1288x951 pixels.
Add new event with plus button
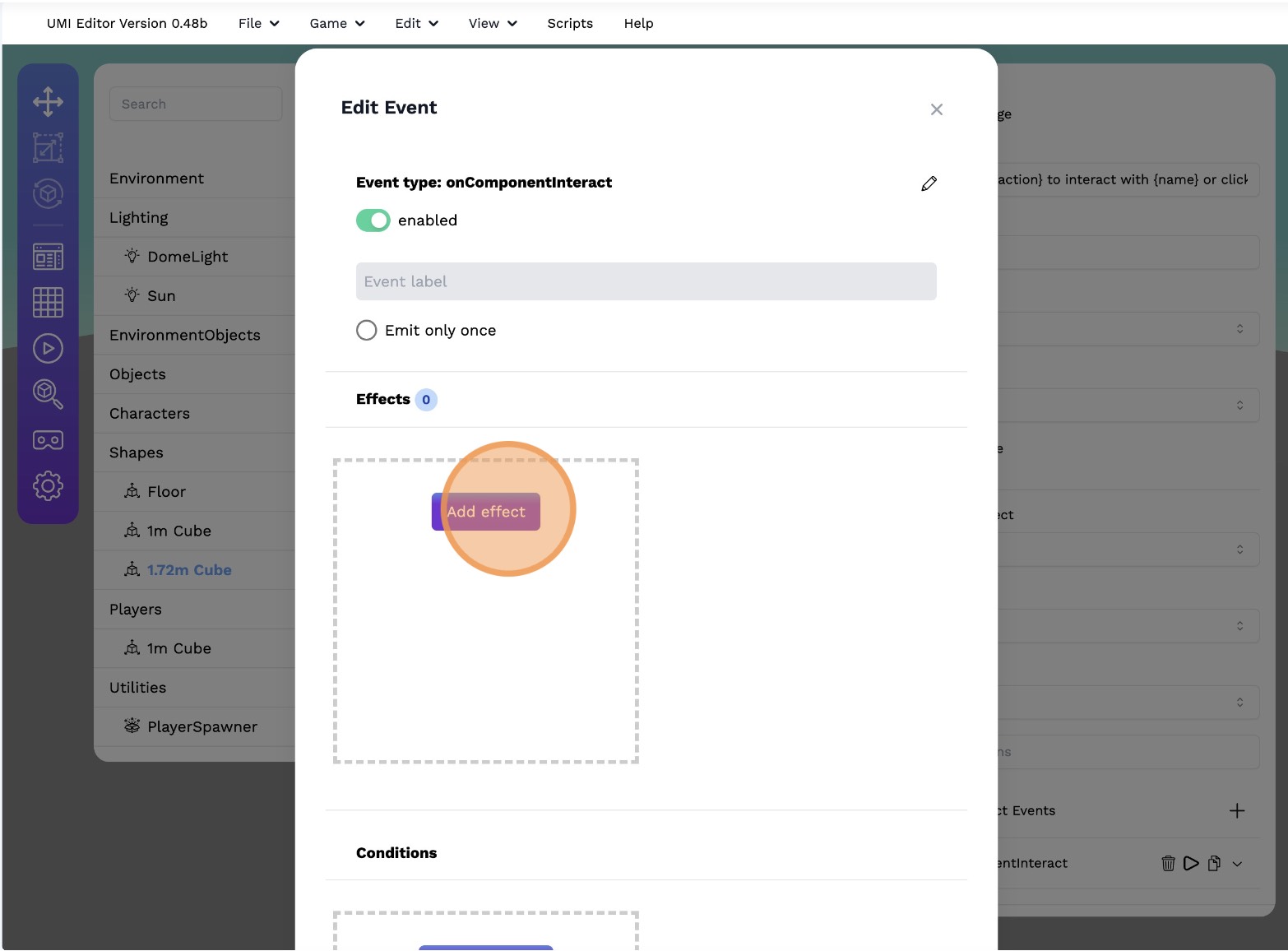point(1237,811)
